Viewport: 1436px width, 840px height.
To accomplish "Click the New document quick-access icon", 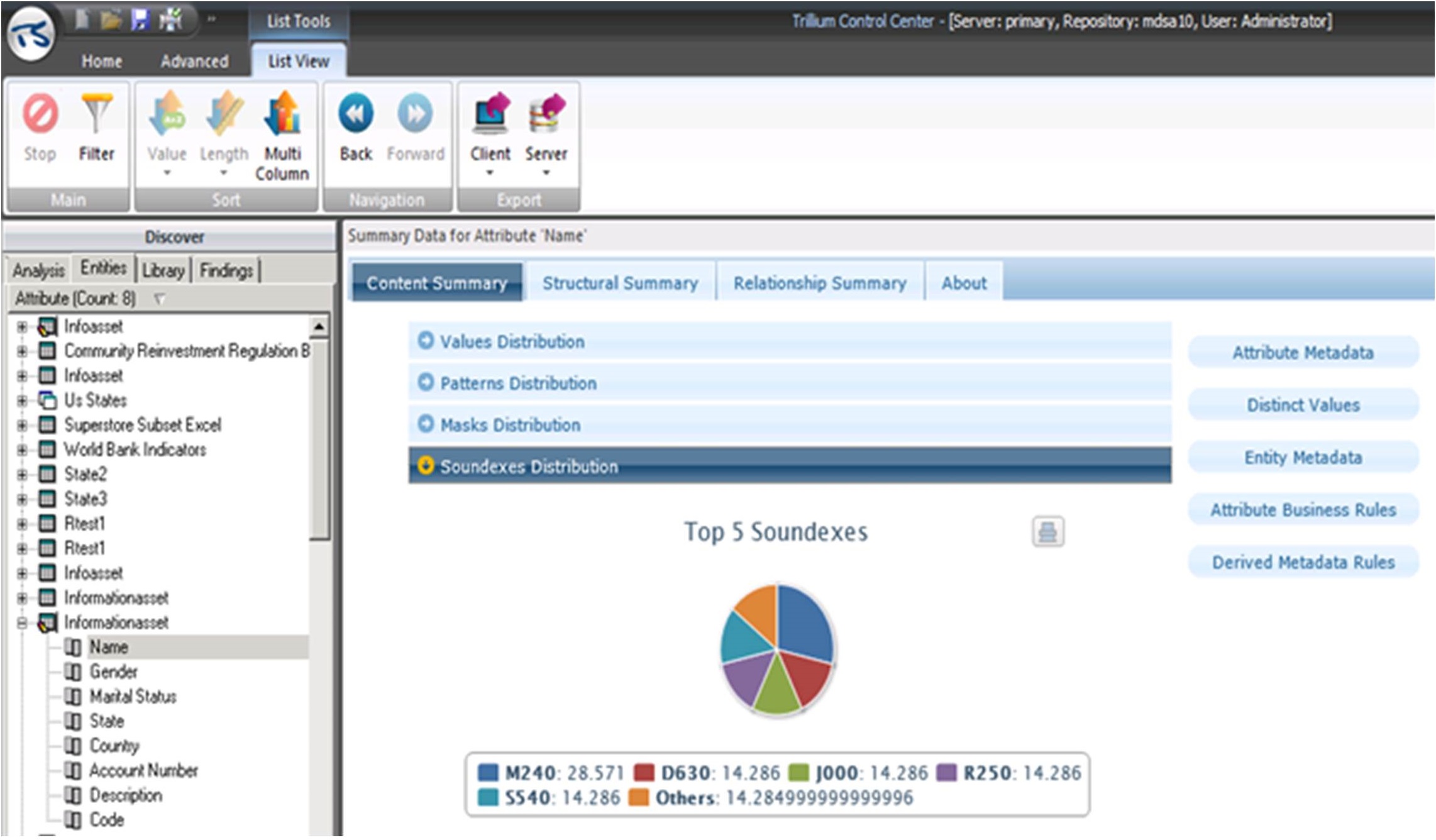I will tap(82, 20).
